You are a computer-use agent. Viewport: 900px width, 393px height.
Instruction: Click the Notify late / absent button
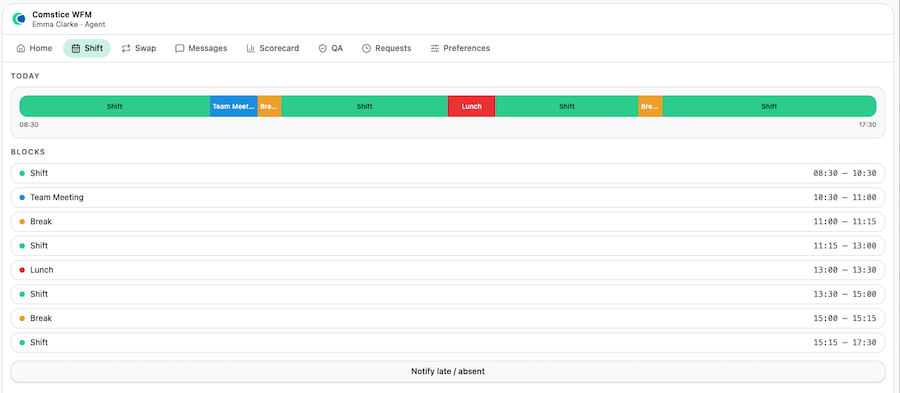(448, 371)
